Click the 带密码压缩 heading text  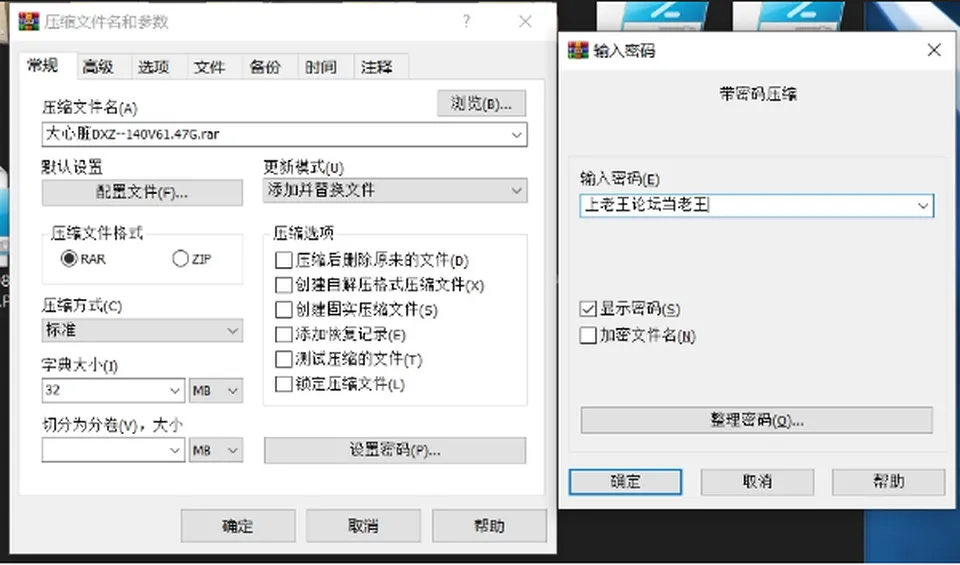[x=757, y=94]
